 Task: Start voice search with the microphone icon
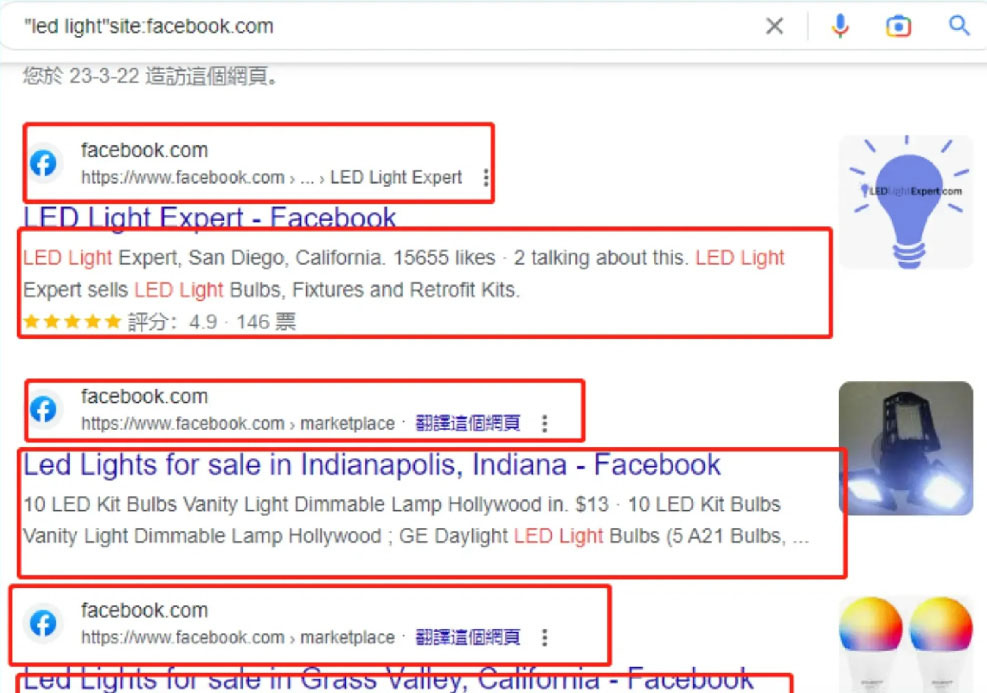(840, 26)
